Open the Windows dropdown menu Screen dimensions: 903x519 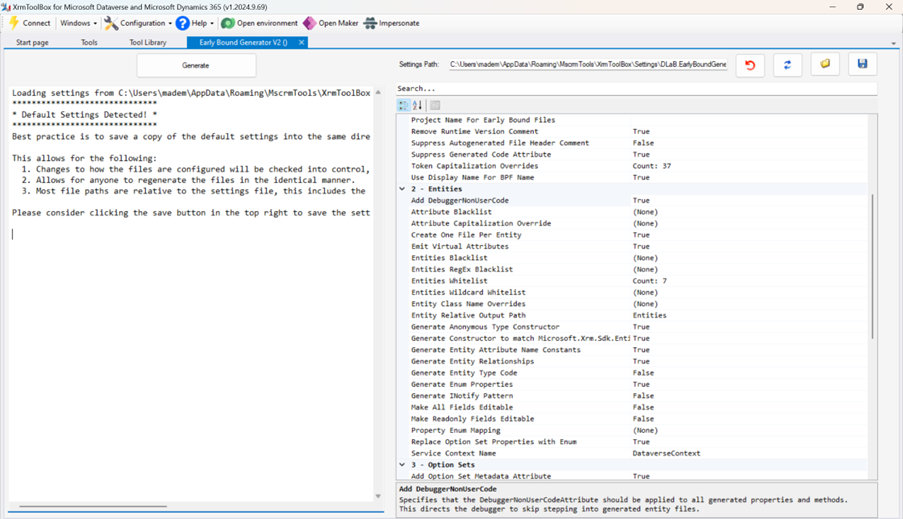78,23
